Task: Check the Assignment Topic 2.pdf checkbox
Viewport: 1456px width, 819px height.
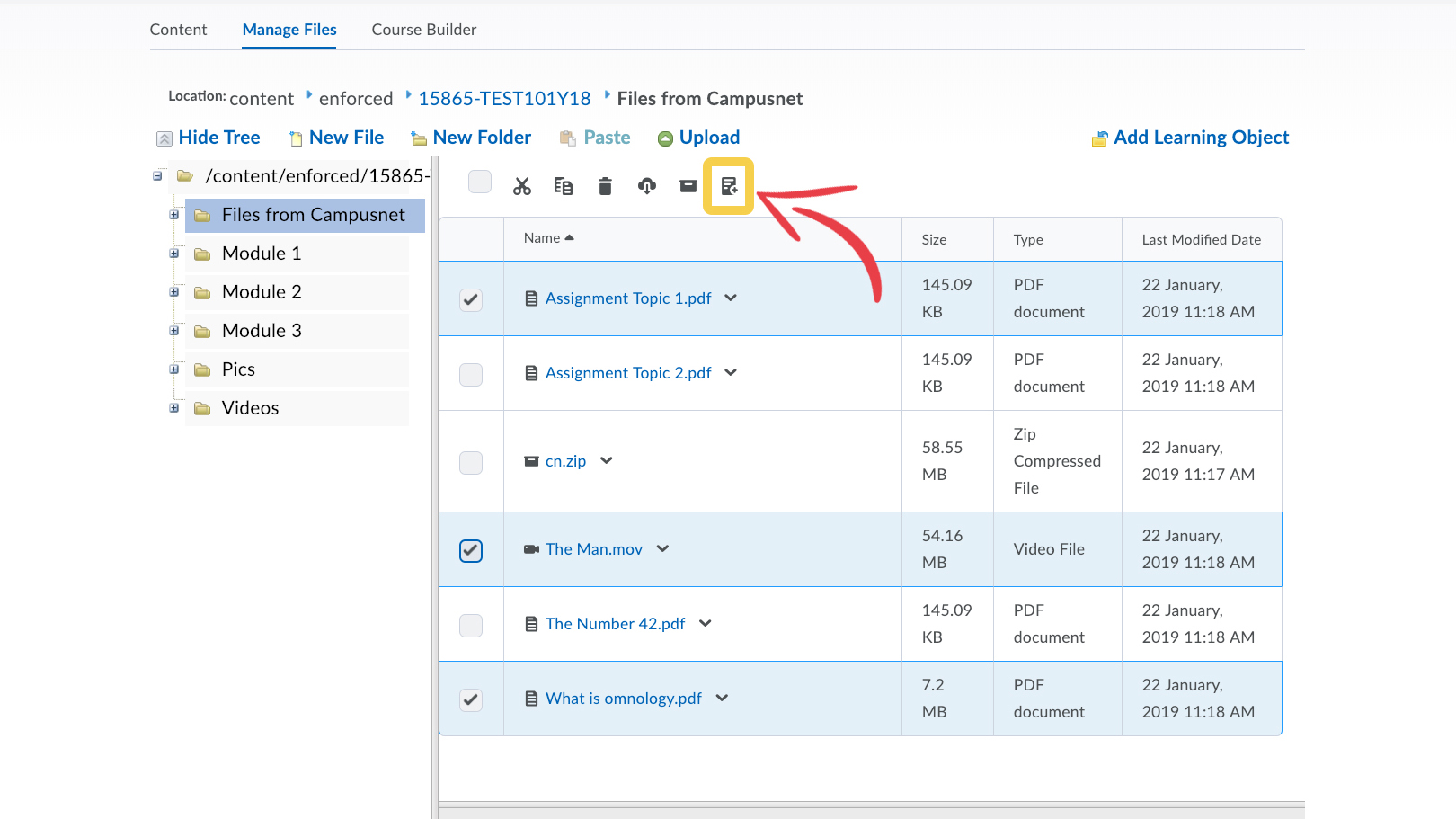Action: (x=471, y=374)
